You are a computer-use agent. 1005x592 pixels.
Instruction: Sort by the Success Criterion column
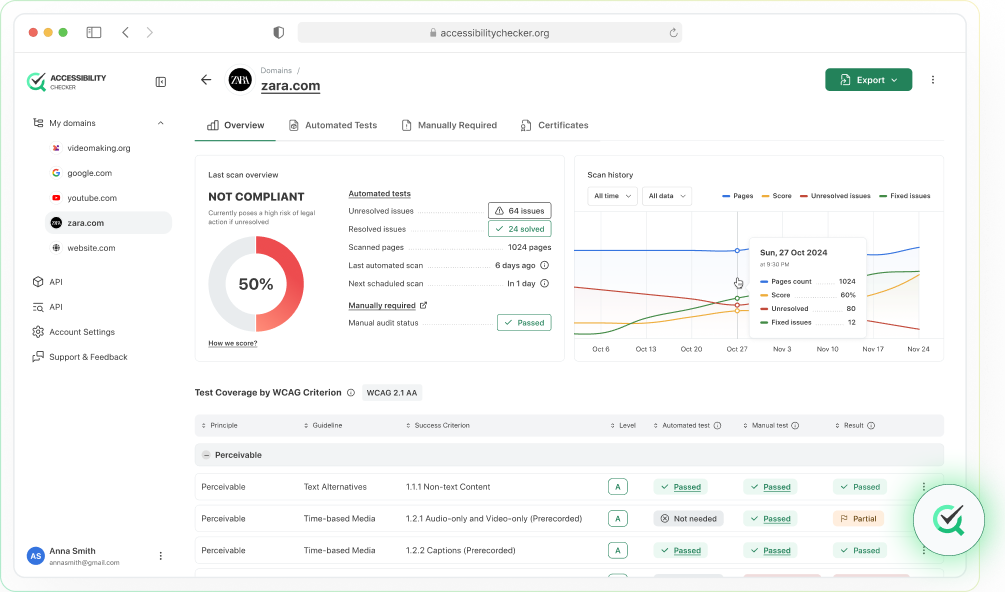click(x=438, y=425)
